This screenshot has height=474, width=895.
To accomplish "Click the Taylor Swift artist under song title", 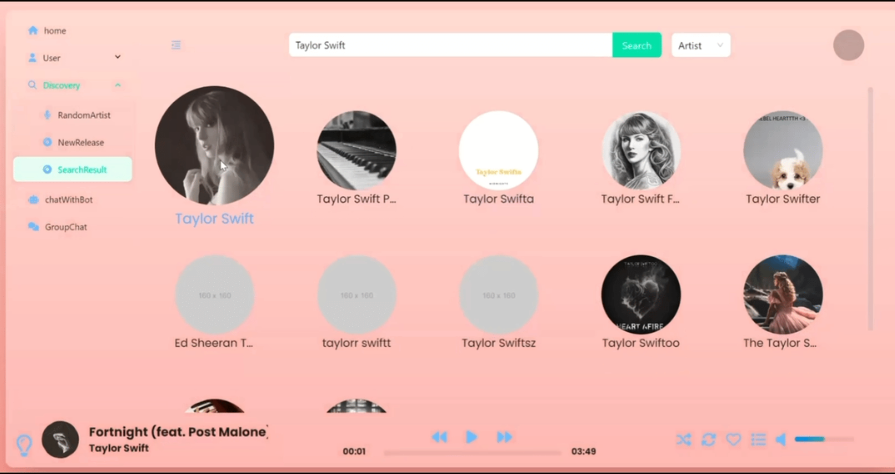I will pyautogui.click(x=119, y=448).
